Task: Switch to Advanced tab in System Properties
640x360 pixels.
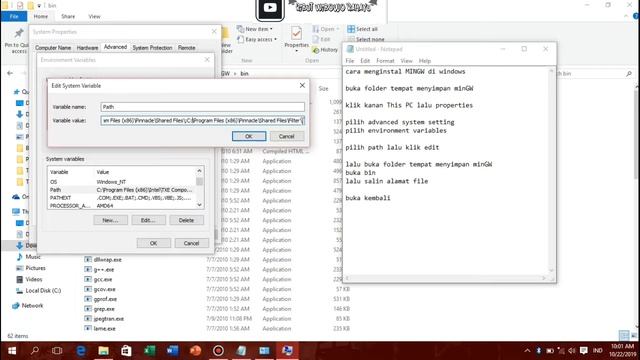Action: point(115,47)
